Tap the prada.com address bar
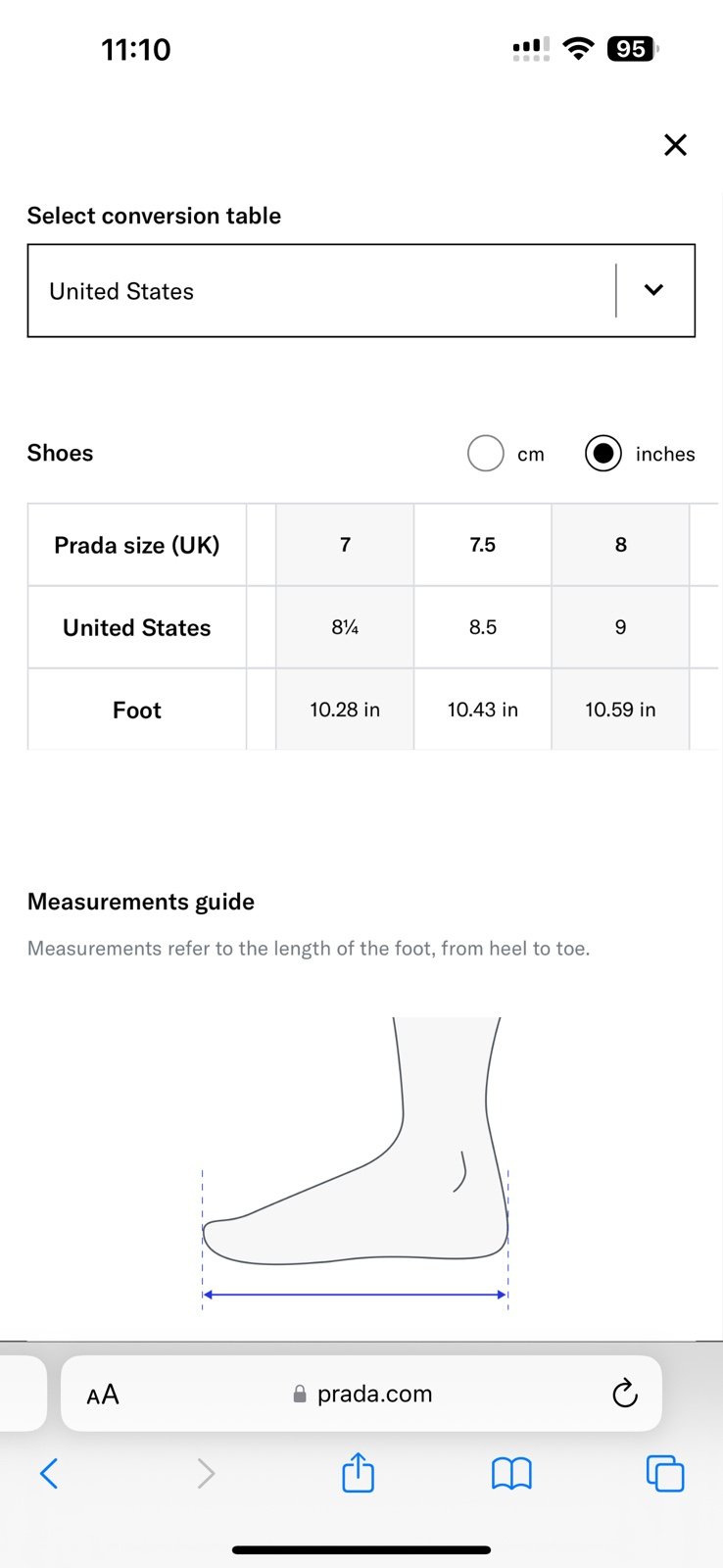 (361, 1394)
